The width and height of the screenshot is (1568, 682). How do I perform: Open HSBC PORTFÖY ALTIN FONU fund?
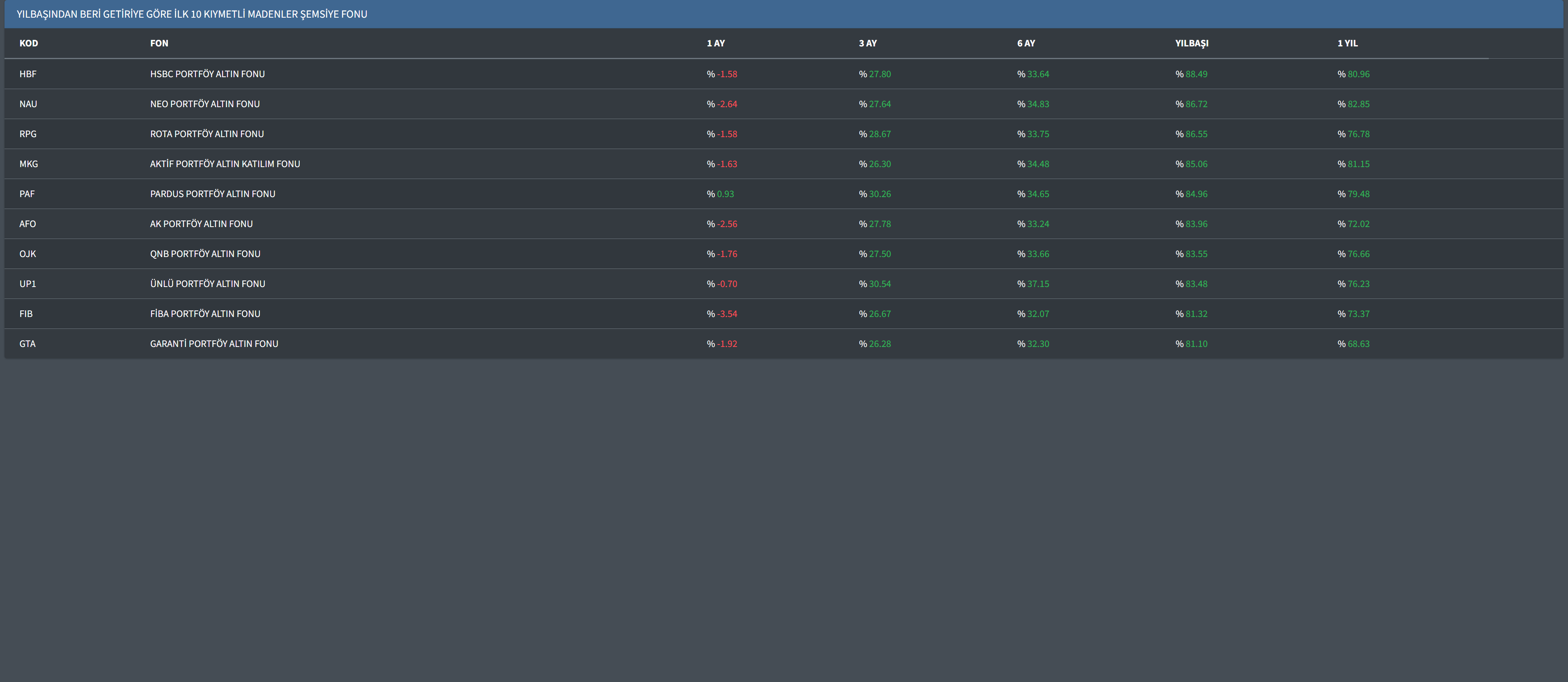207,74
